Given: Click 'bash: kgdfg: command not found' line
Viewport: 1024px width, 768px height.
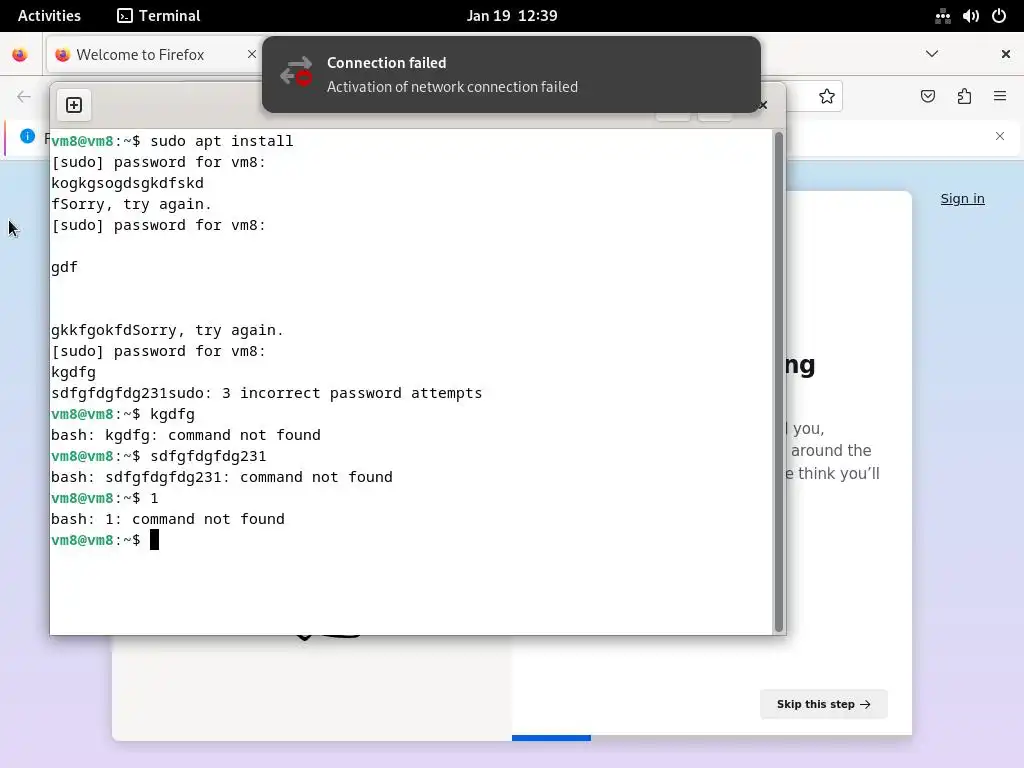Looking at the screenshot, I should point(185,435).
